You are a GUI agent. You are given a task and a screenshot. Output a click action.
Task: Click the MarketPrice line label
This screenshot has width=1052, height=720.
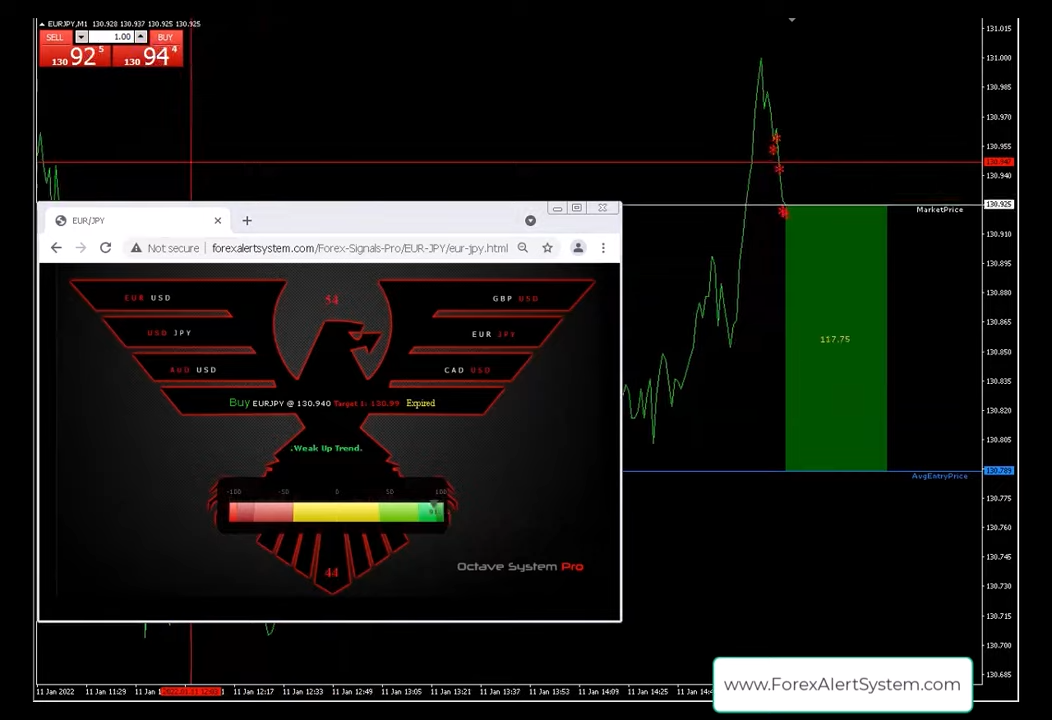(939, 210)
